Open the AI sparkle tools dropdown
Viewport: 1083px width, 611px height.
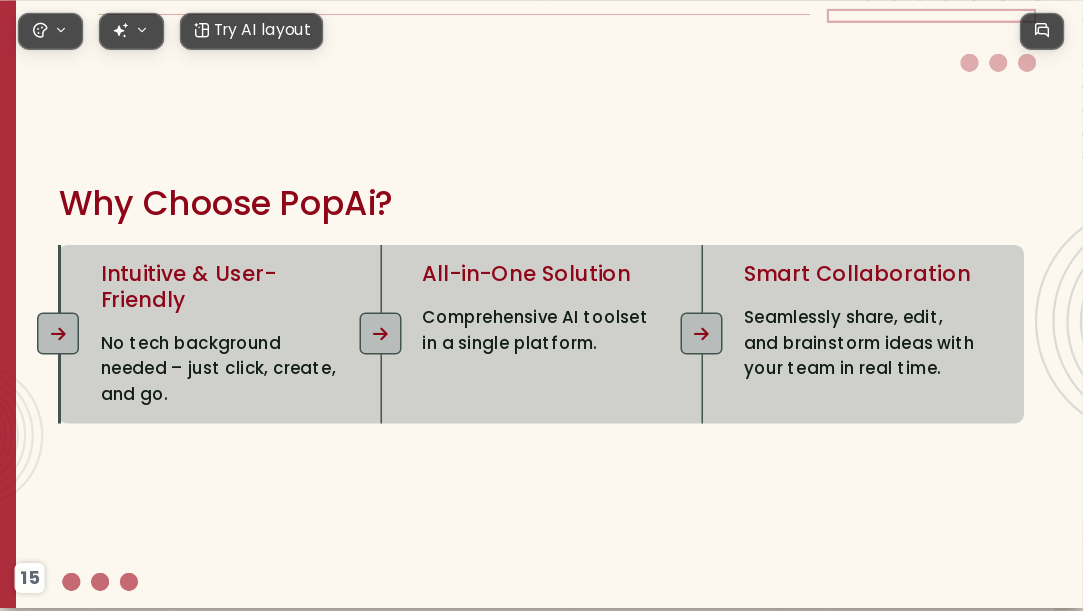click(x=131, y=31)
